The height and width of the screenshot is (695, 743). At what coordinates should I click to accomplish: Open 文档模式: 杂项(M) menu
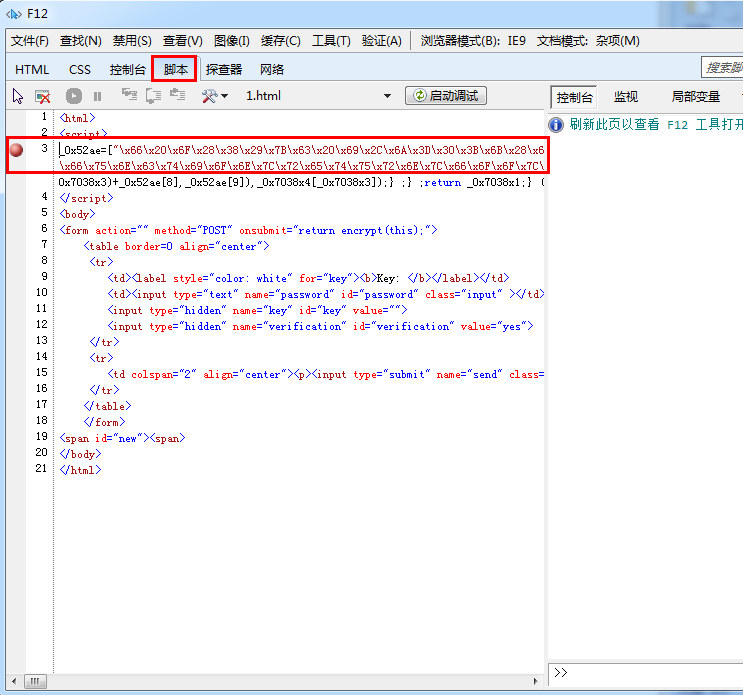point(588,41)
